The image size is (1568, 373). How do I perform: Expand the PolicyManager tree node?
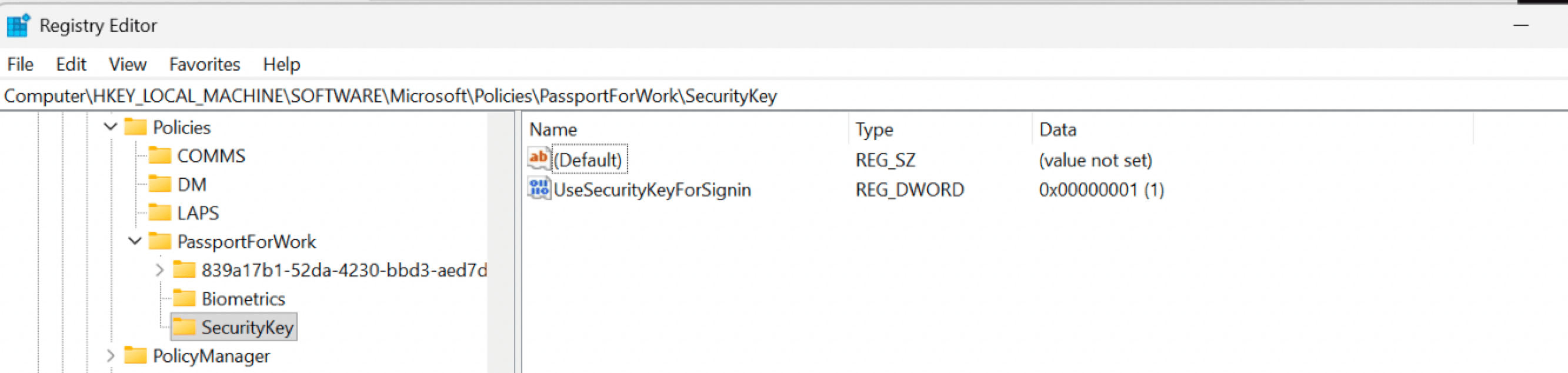point(110,355)
